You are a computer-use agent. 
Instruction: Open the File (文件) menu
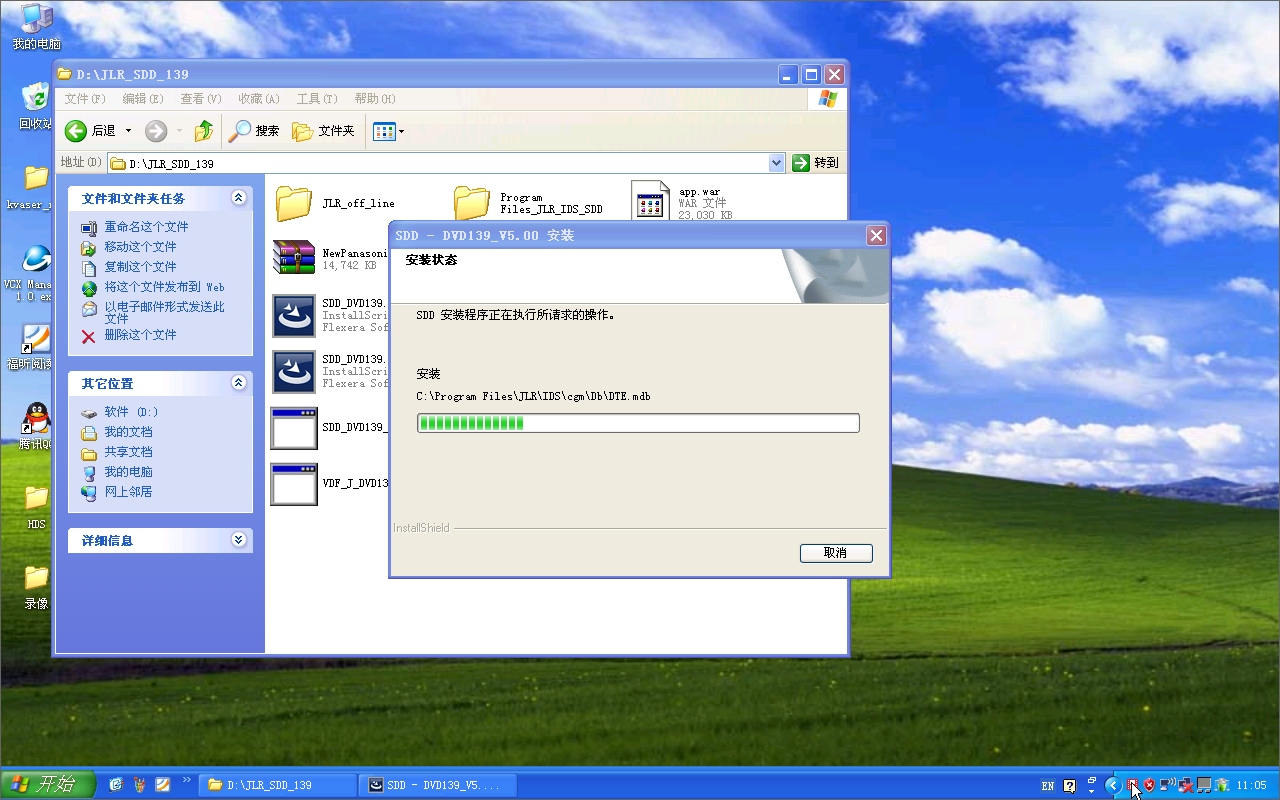[x=85, y=99]
